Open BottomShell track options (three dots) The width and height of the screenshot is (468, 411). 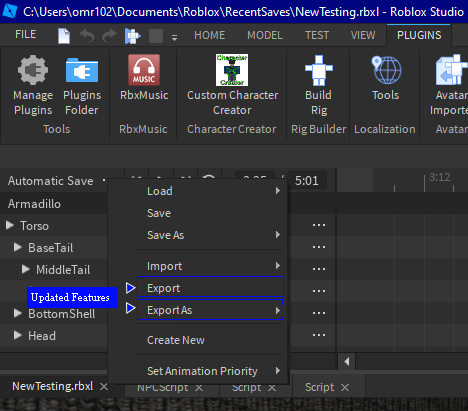click(319, 313)
